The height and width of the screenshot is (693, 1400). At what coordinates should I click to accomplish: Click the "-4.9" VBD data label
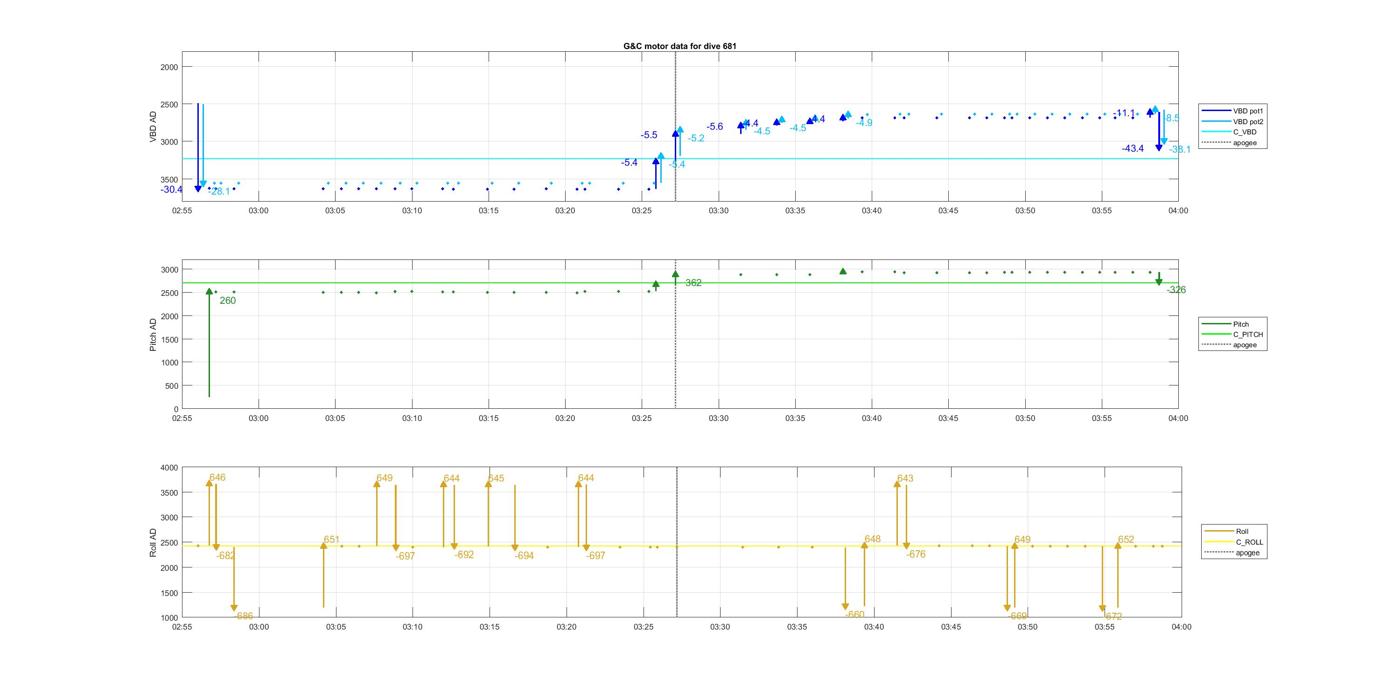[863, 123]
